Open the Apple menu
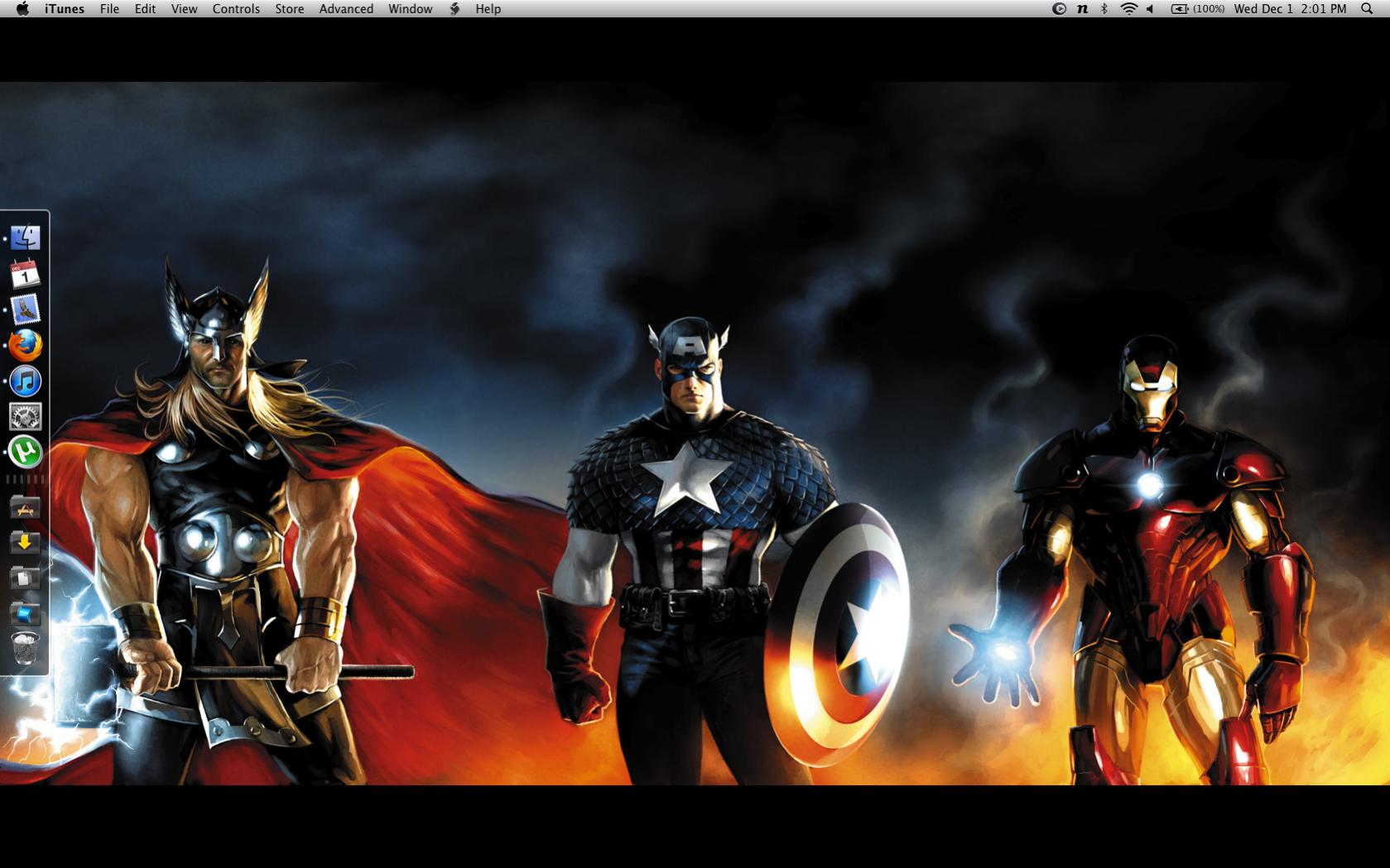This screenshot has height=868, width=1390. click(x=22, y=9)
